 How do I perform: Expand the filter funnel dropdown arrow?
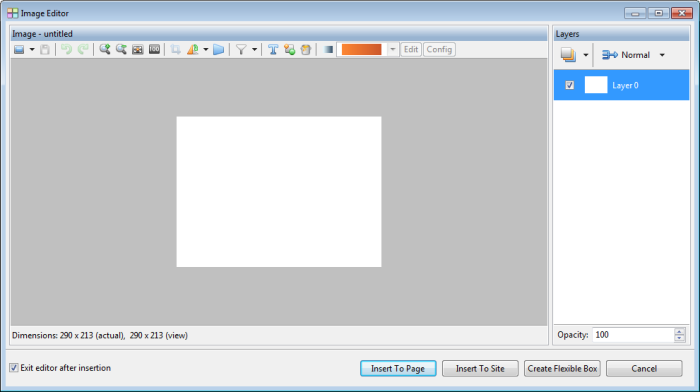pos(254,50)
